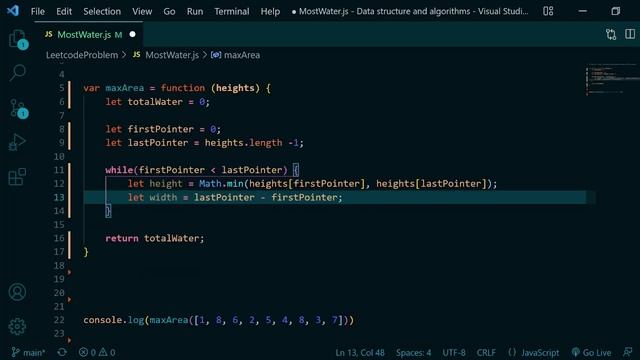Click 'lastPointer' declaration on line 9
The width and height of the screenshot is (640, 360).
point(158,143)
